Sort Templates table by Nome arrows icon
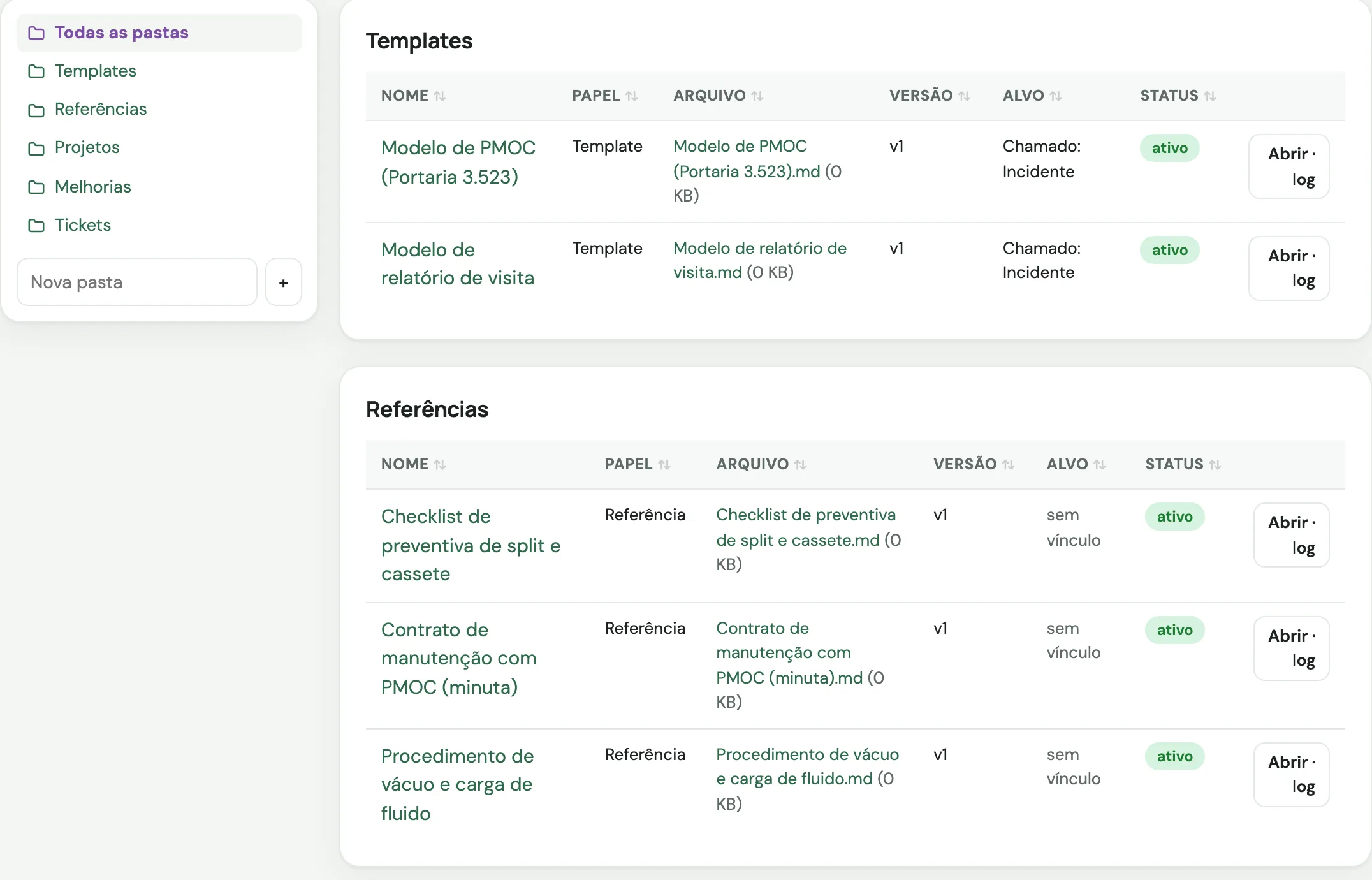Screen dimensions: 1372x880 pyautogui.click(x=440, y=96)
